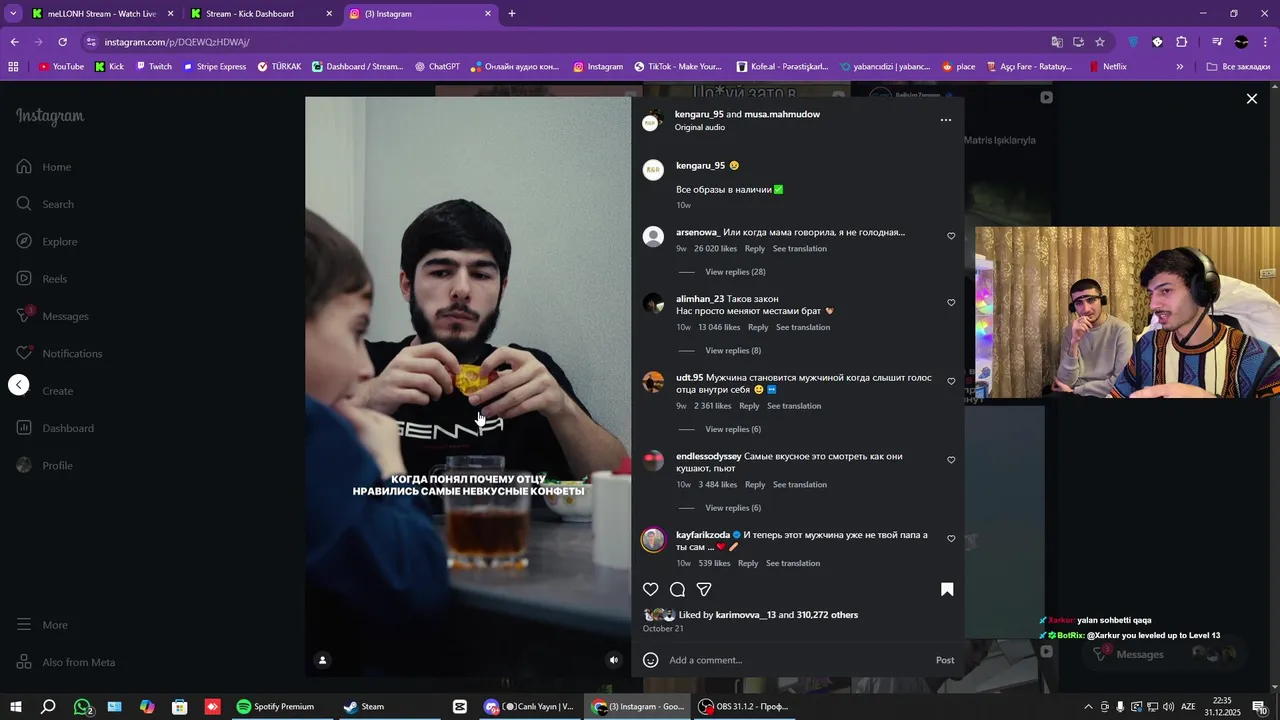The width and height of the screenshot is (1280, 720).
Task: Go back with the browser back arrow
Action: (x=14, y=42)
